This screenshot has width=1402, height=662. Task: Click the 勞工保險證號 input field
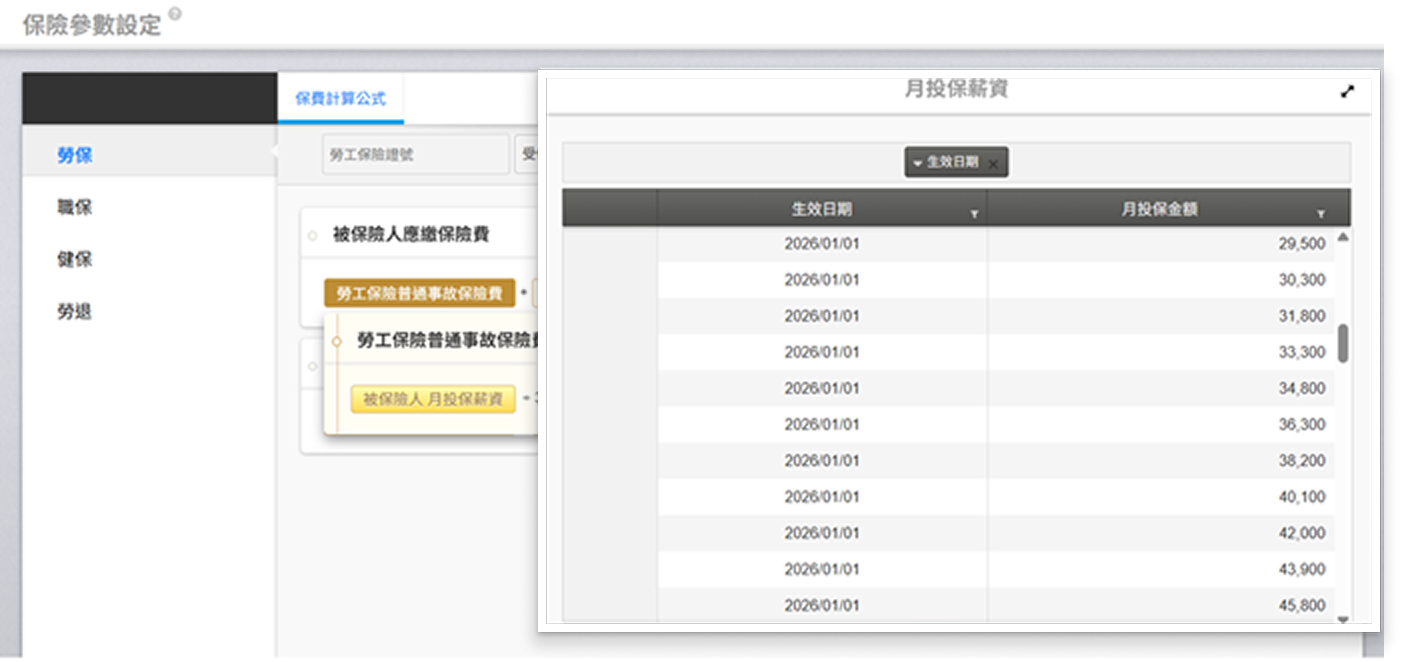(x=415, y=155)
